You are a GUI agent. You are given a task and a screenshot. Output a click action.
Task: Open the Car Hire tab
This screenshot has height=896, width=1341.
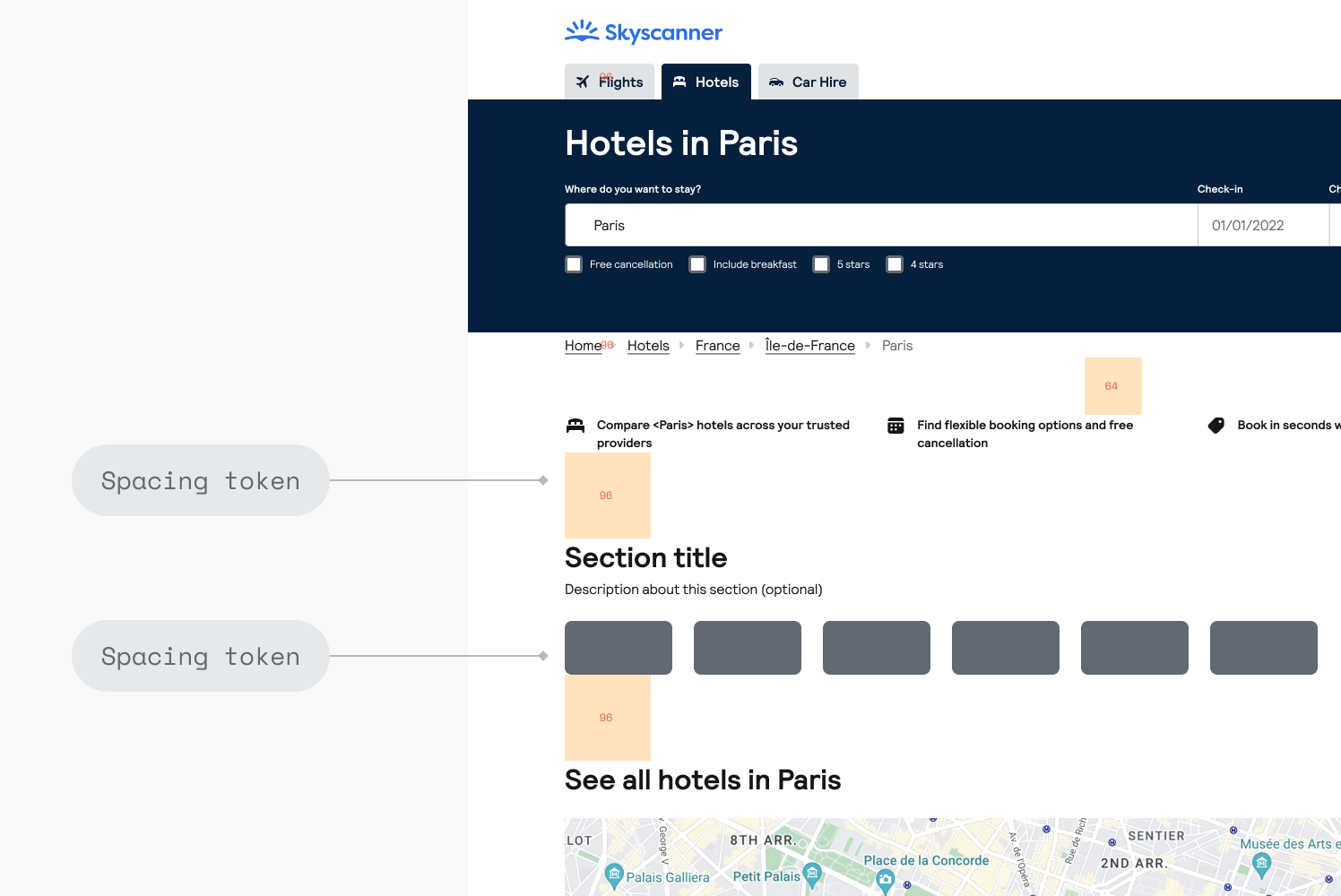809,82
